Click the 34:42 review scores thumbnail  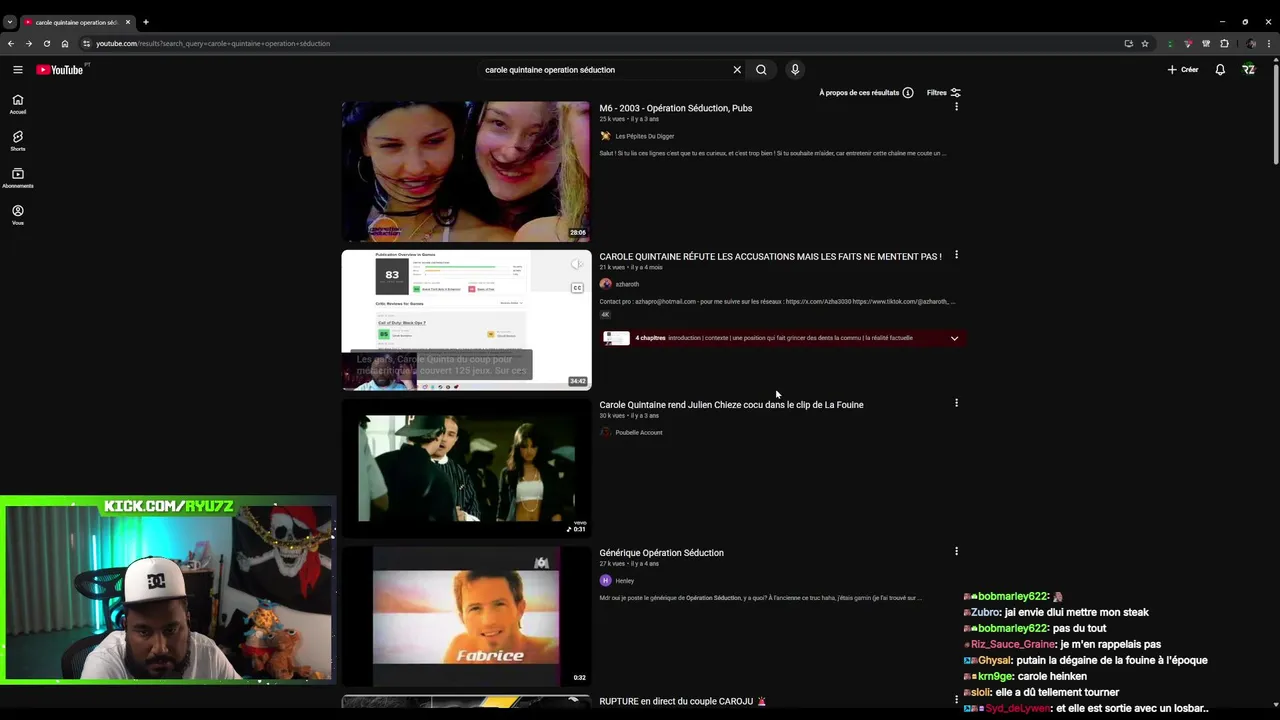pos(466,319)
